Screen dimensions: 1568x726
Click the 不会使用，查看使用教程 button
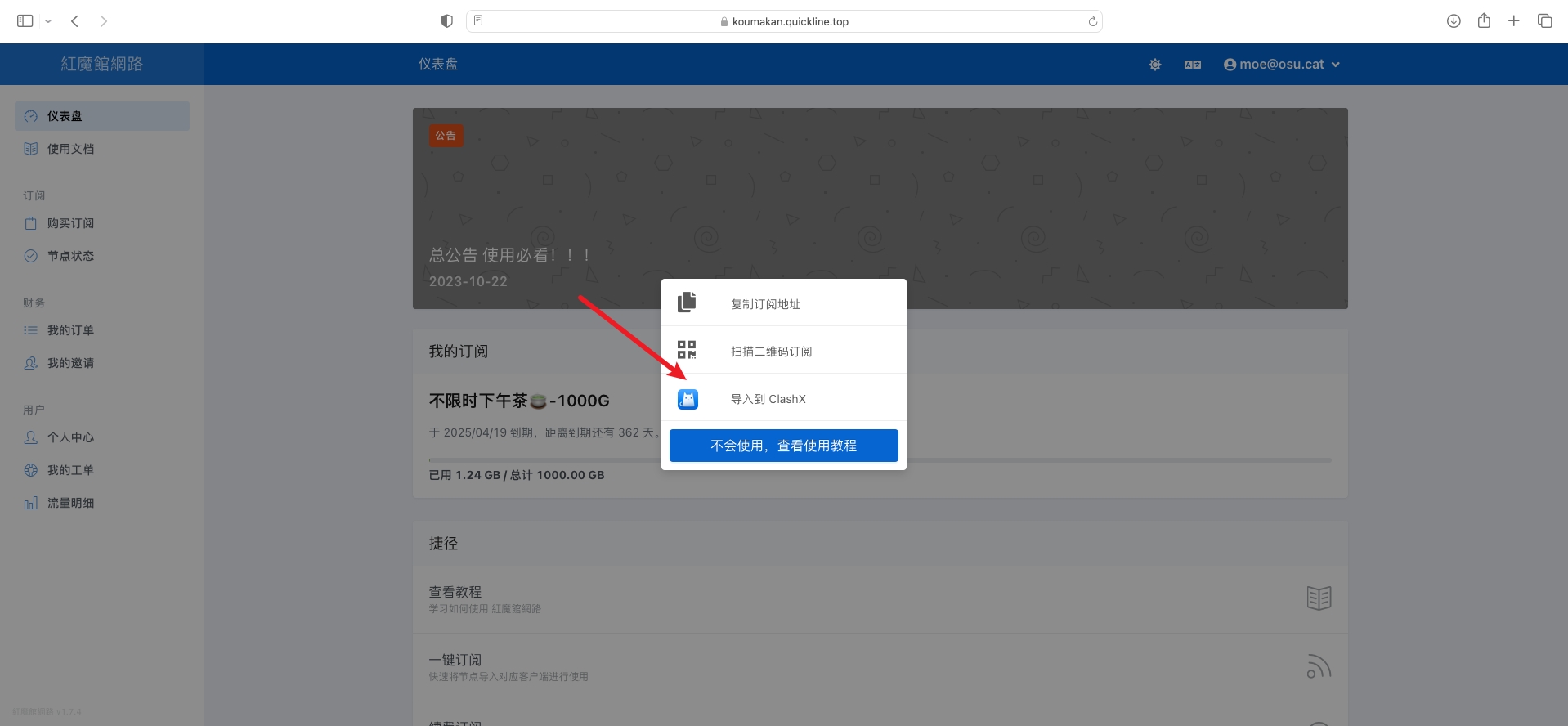click(783, 446)
